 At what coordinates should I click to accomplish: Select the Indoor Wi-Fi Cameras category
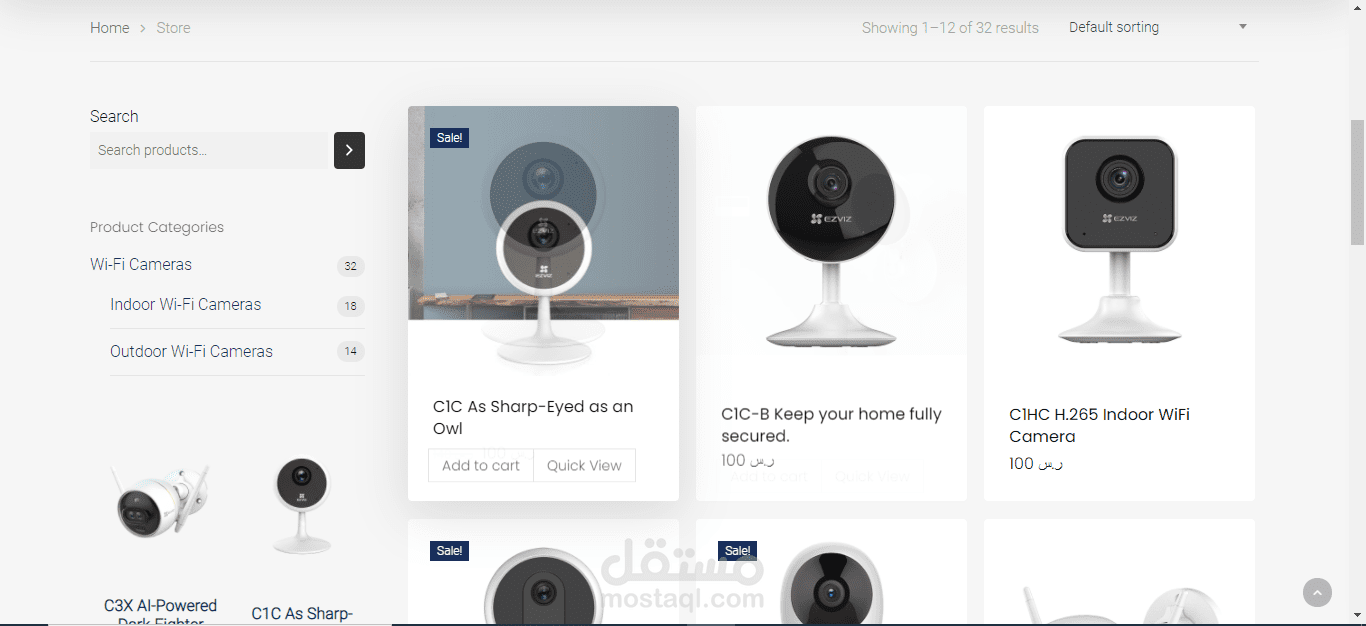point(186,304)
